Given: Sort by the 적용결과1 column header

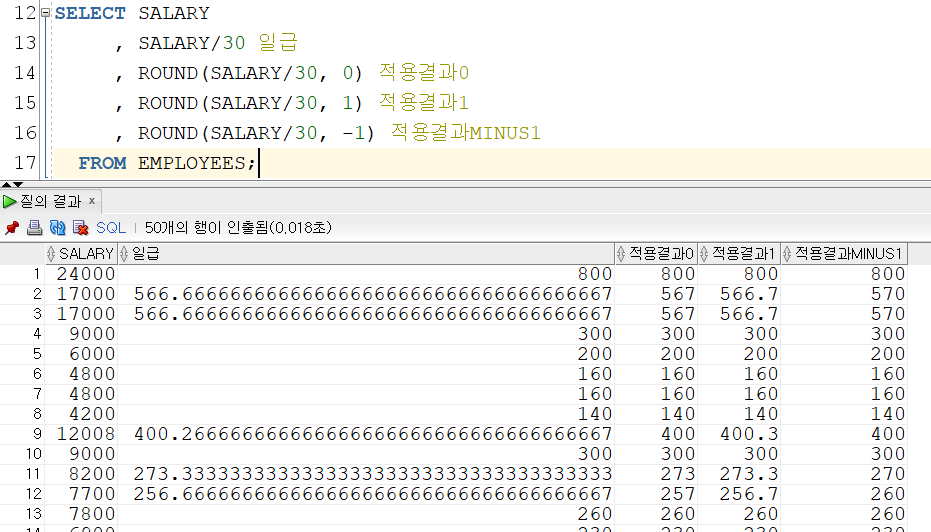Looking at the screenshot, I should tap(739, 254).
